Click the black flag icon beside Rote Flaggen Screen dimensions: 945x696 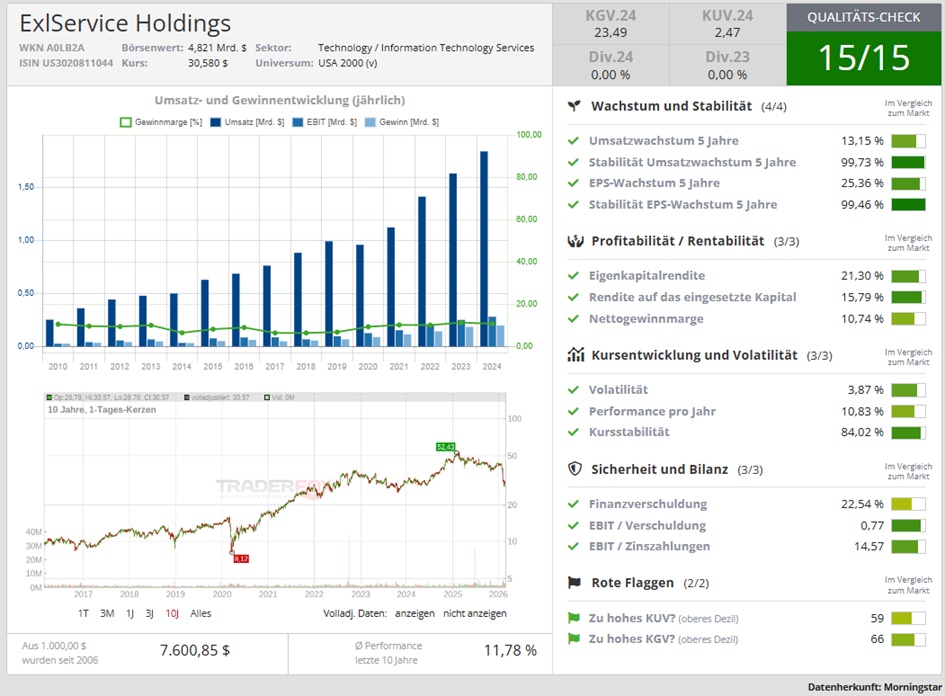[x=574, y=583]
